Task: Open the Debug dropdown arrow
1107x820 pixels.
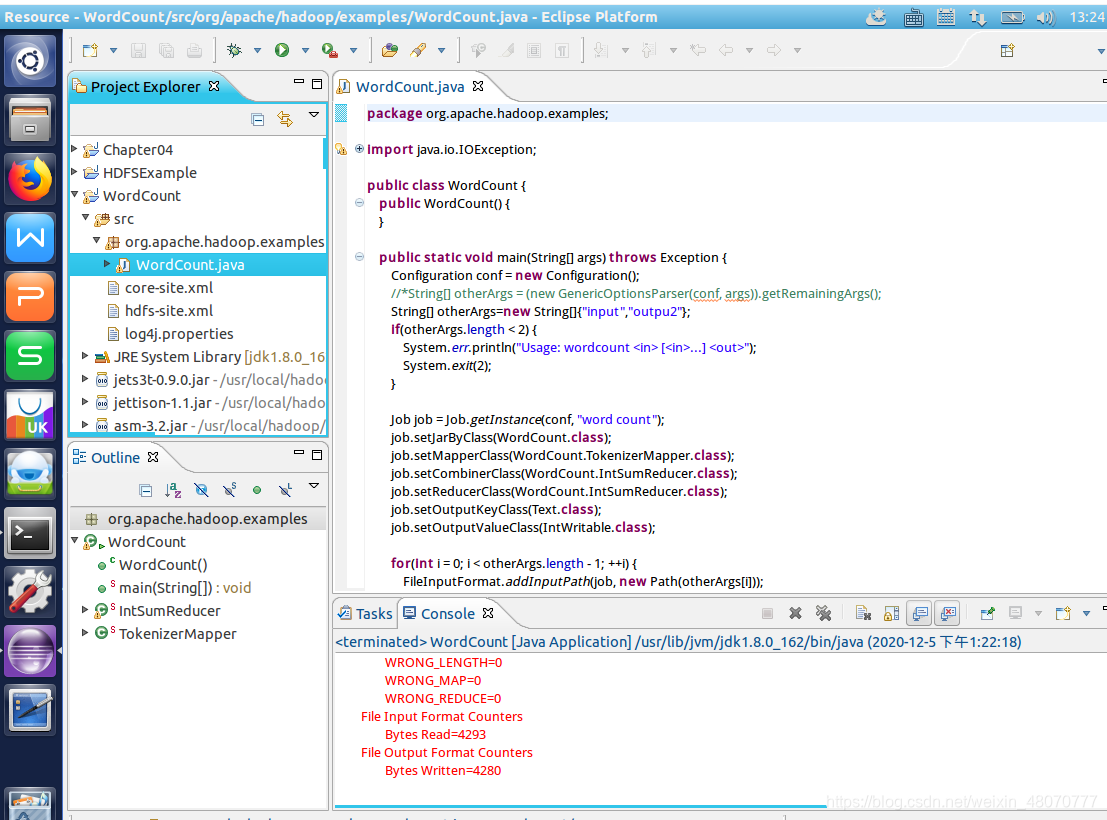Action: (257, 50)
